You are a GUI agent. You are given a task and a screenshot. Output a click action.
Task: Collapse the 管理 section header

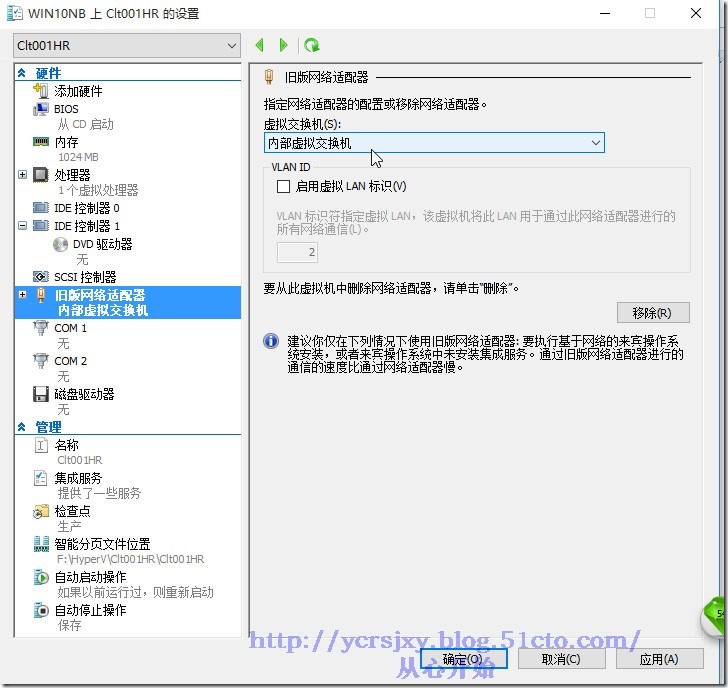(21, 427)
